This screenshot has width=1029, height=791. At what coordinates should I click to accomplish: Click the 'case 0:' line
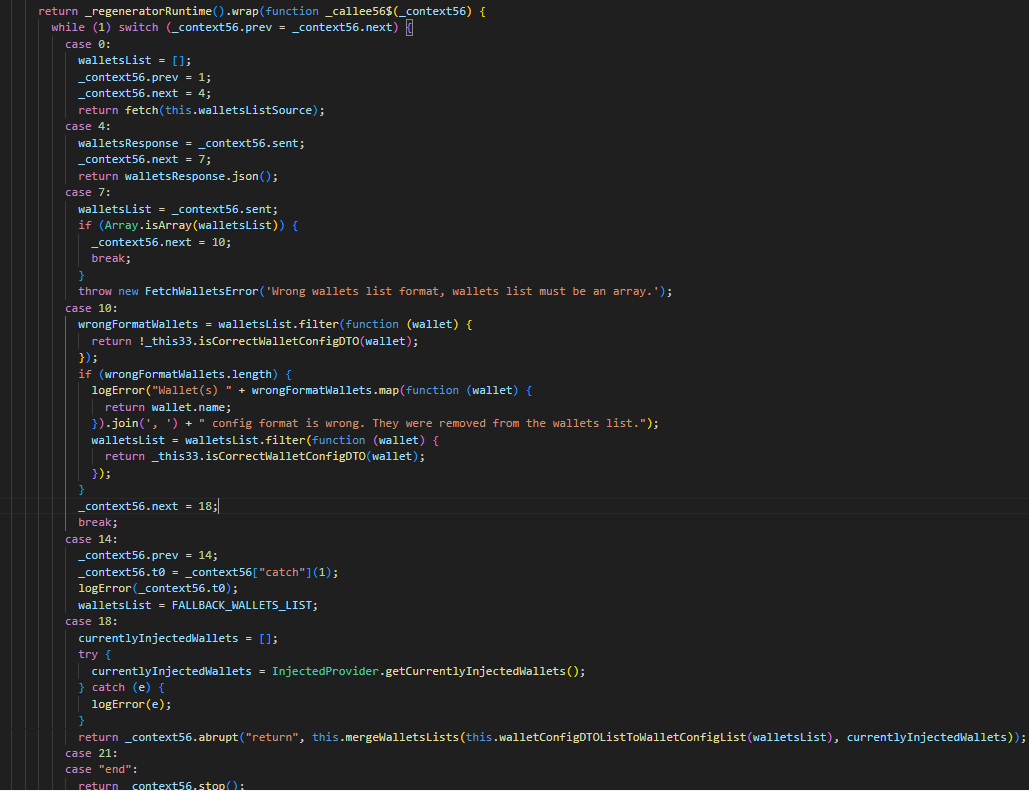click(88, 44)
